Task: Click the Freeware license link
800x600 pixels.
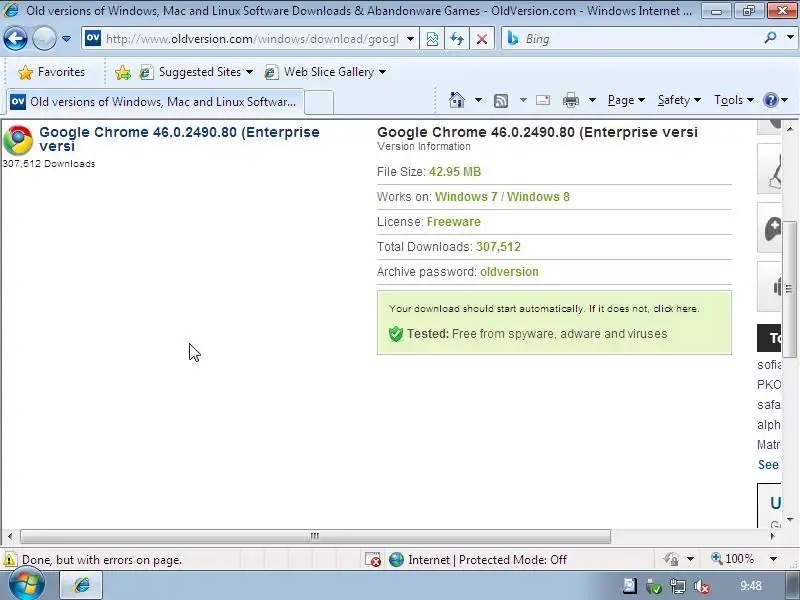Action: (454, 222)
